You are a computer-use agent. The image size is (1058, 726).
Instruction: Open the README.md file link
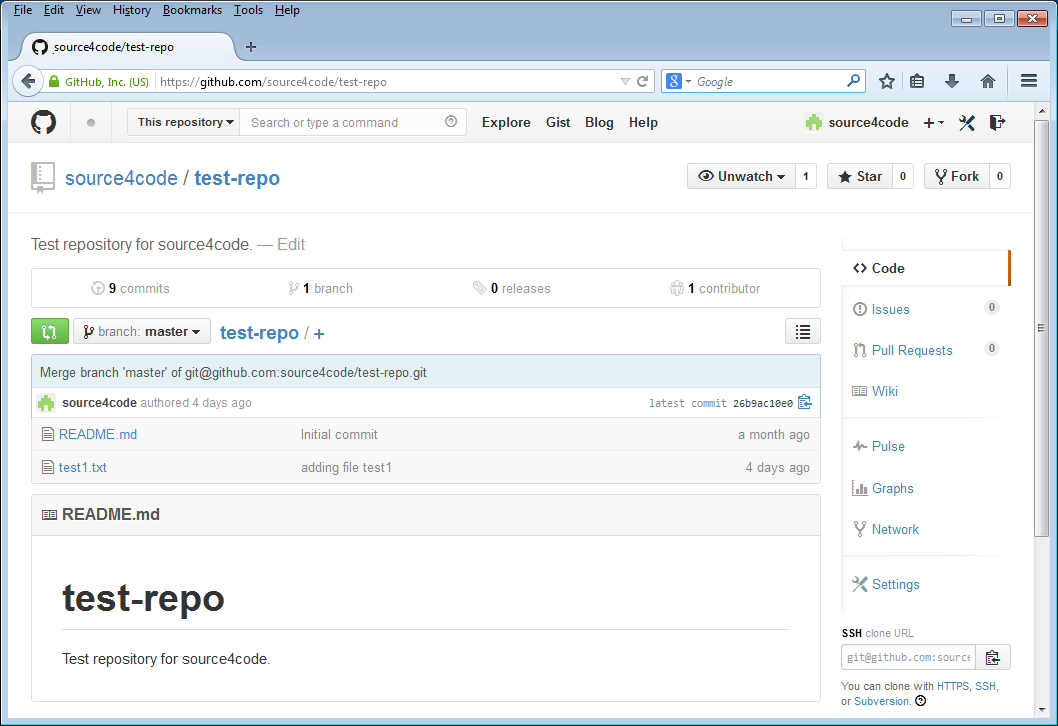pyautogui.click(x=98, y=435)
